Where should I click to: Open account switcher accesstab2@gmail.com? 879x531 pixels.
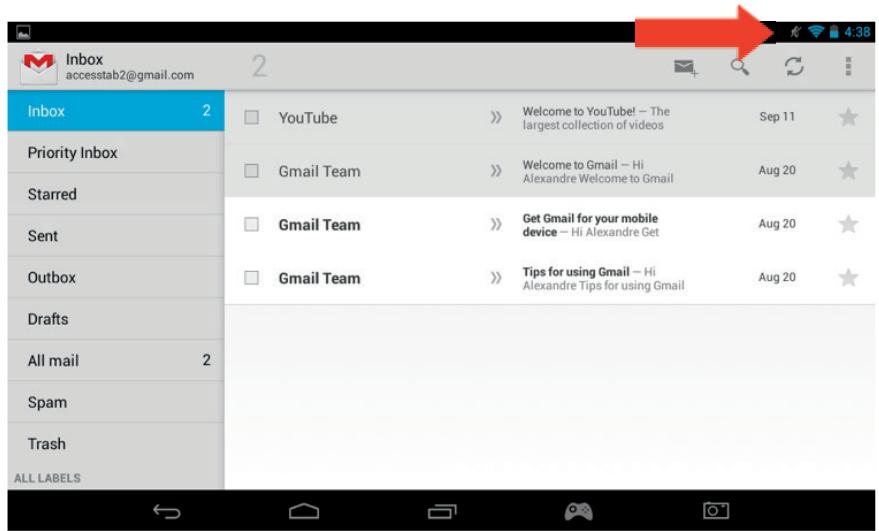pyautogui.click(x=129, y=75)
